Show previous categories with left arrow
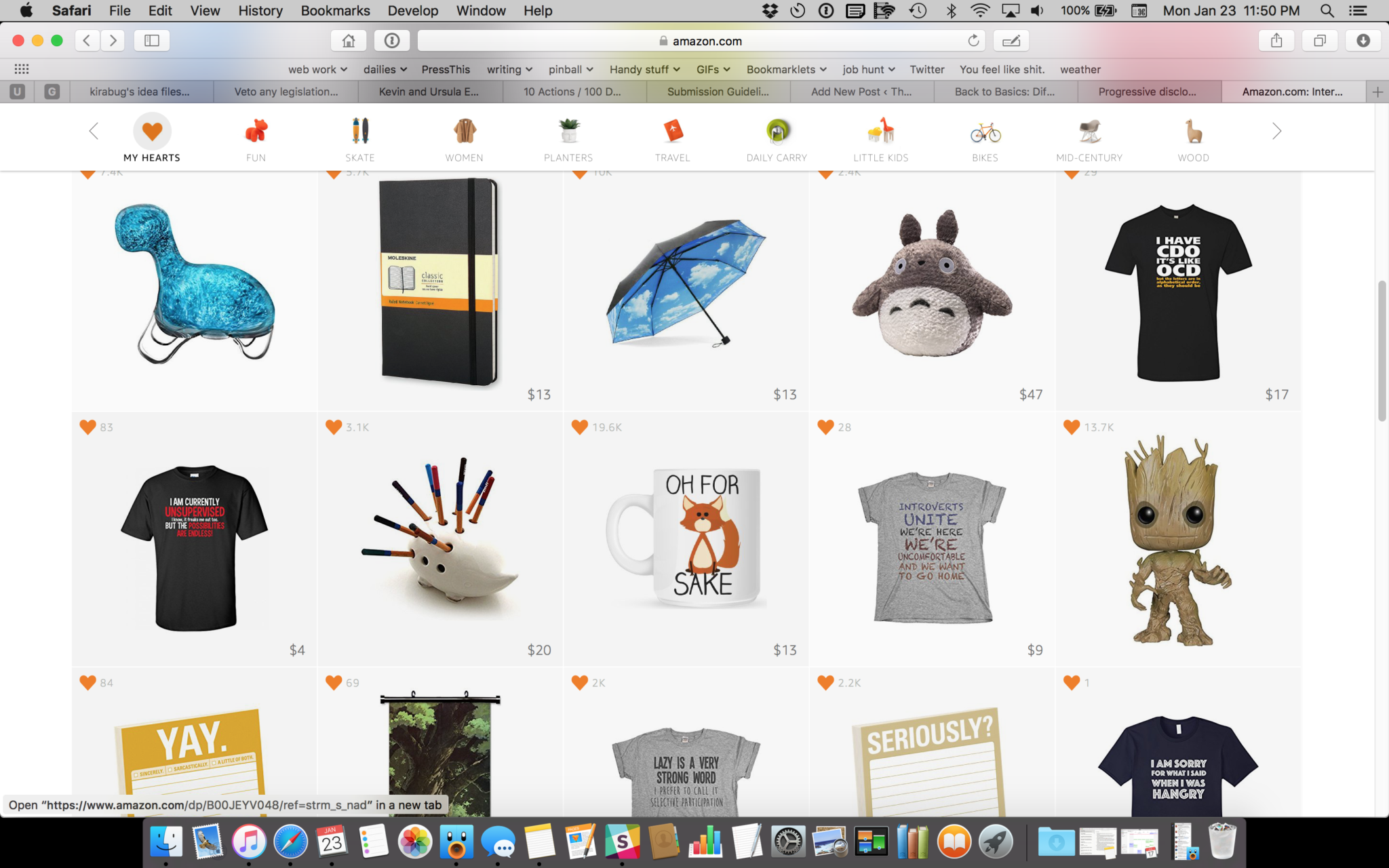 pos(94,131)
